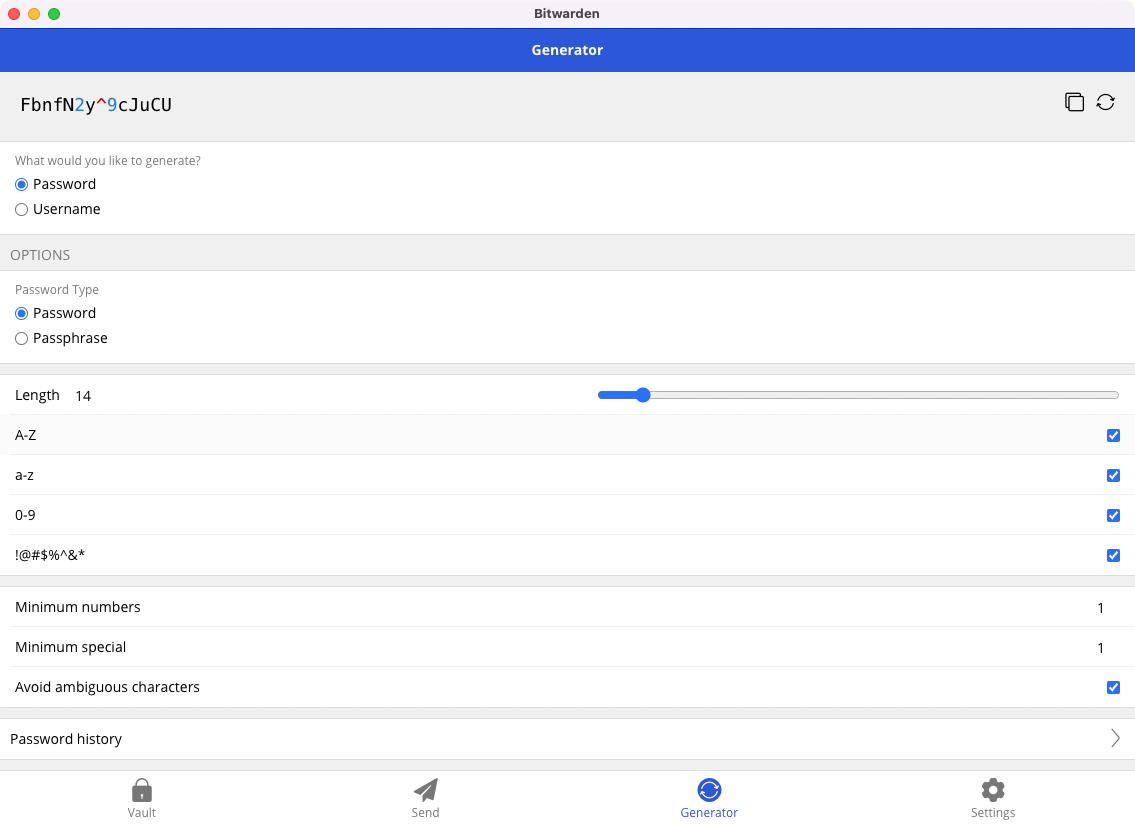Click the Generator title in header
1135x825 pixels.
pos(567,50)
